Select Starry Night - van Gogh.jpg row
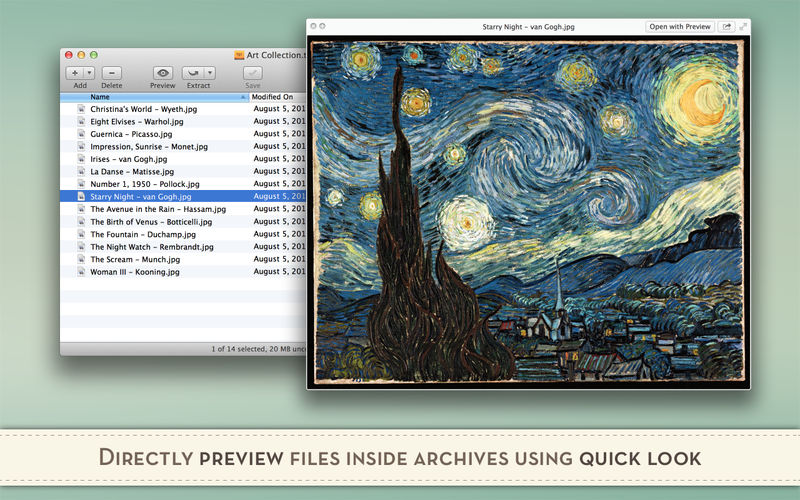 tap(183, 196)
